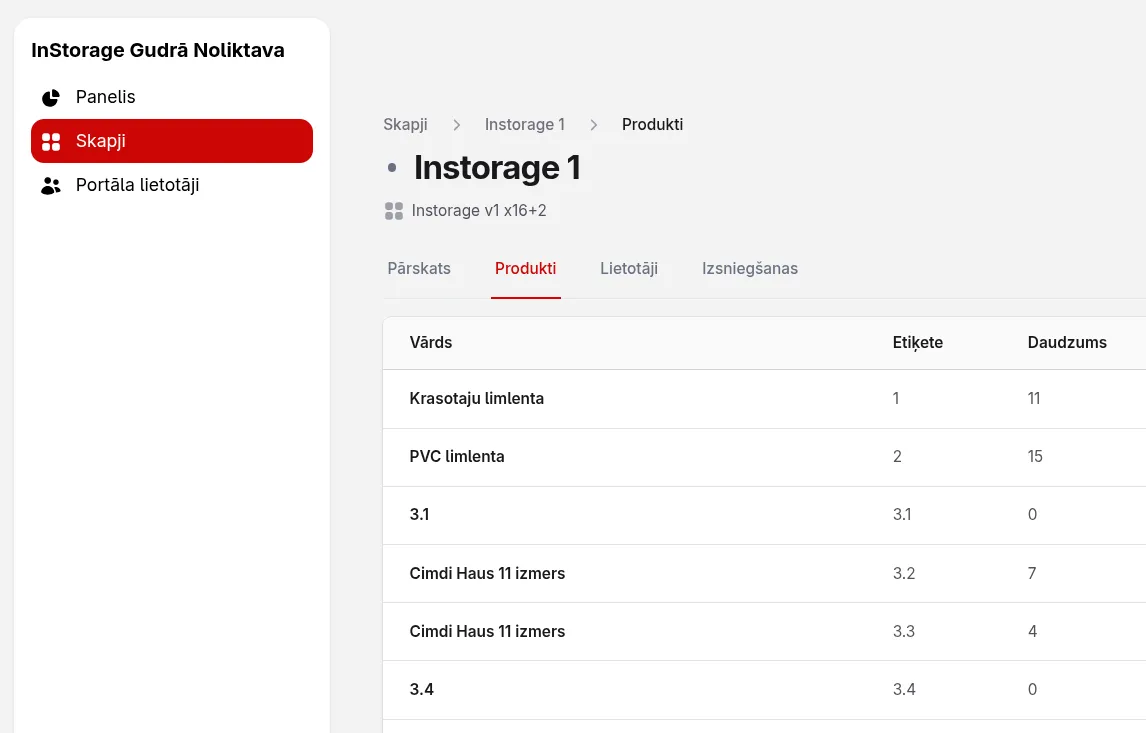Click the Instorage v1 x16+2 model text
The height and width of the screenshot is (733, 1146).
[x=479, y=211]
